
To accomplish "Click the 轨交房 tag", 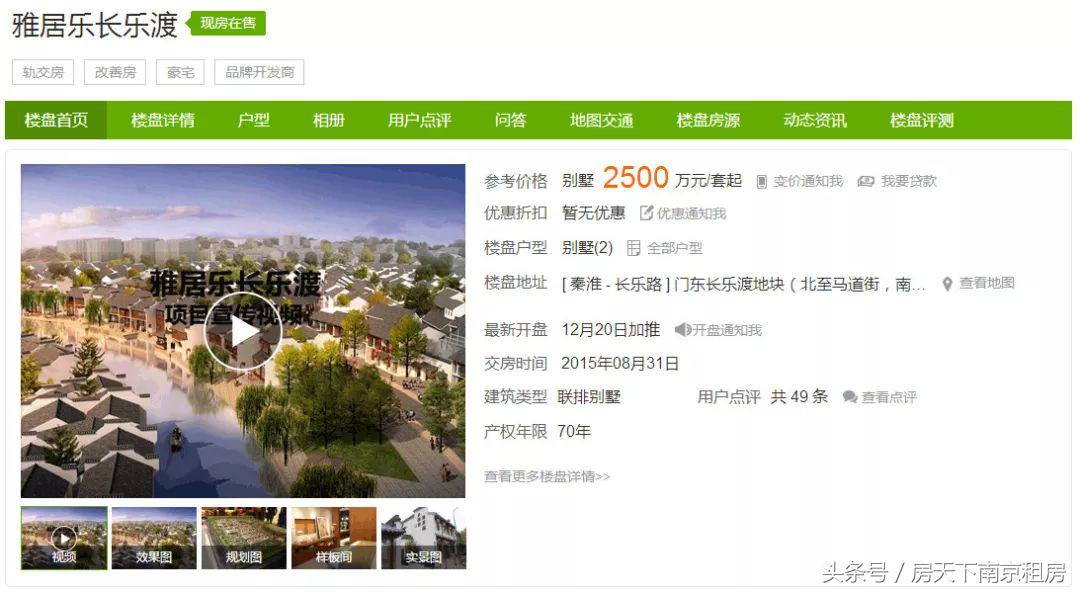I will tap(43, 72).
